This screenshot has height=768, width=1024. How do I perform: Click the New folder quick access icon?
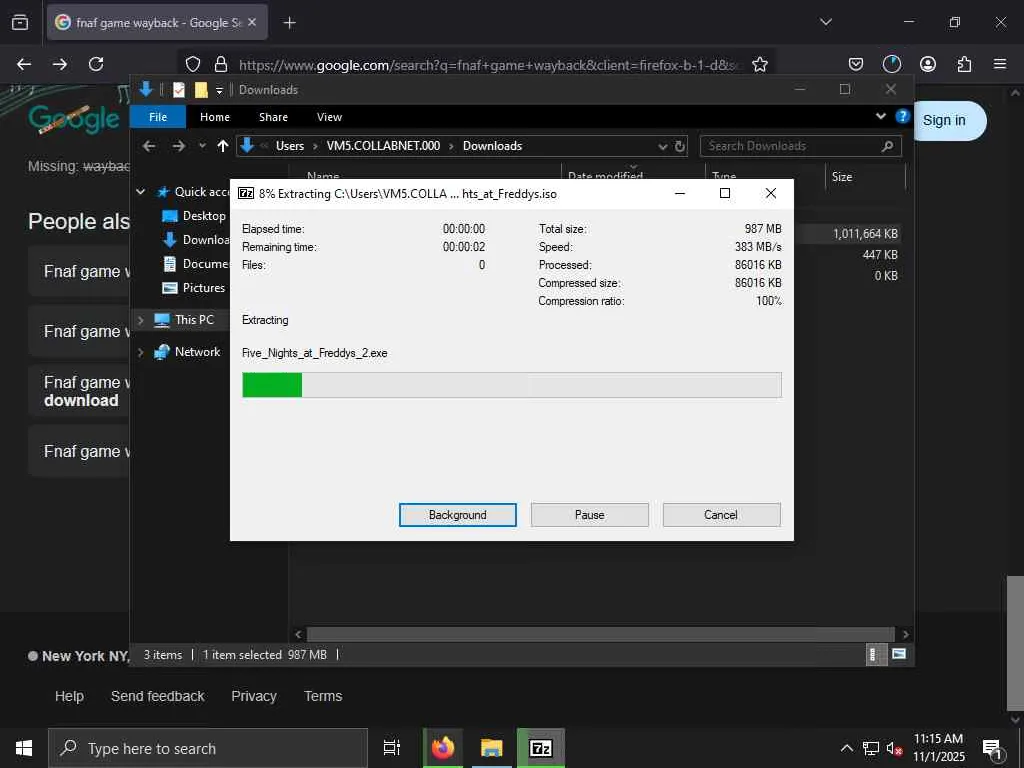point(201,90)
